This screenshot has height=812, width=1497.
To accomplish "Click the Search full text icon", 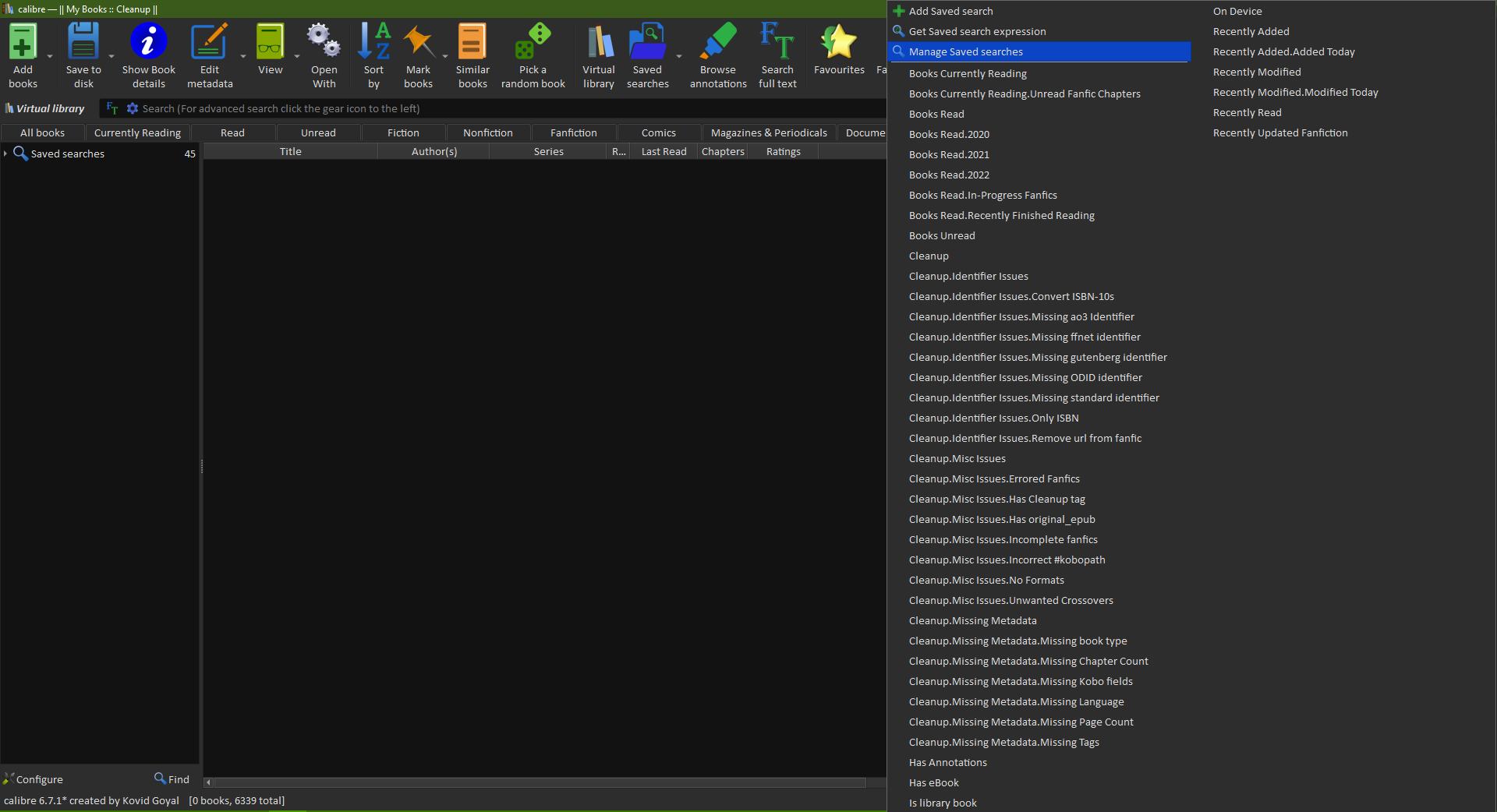I will pos(777,41).
